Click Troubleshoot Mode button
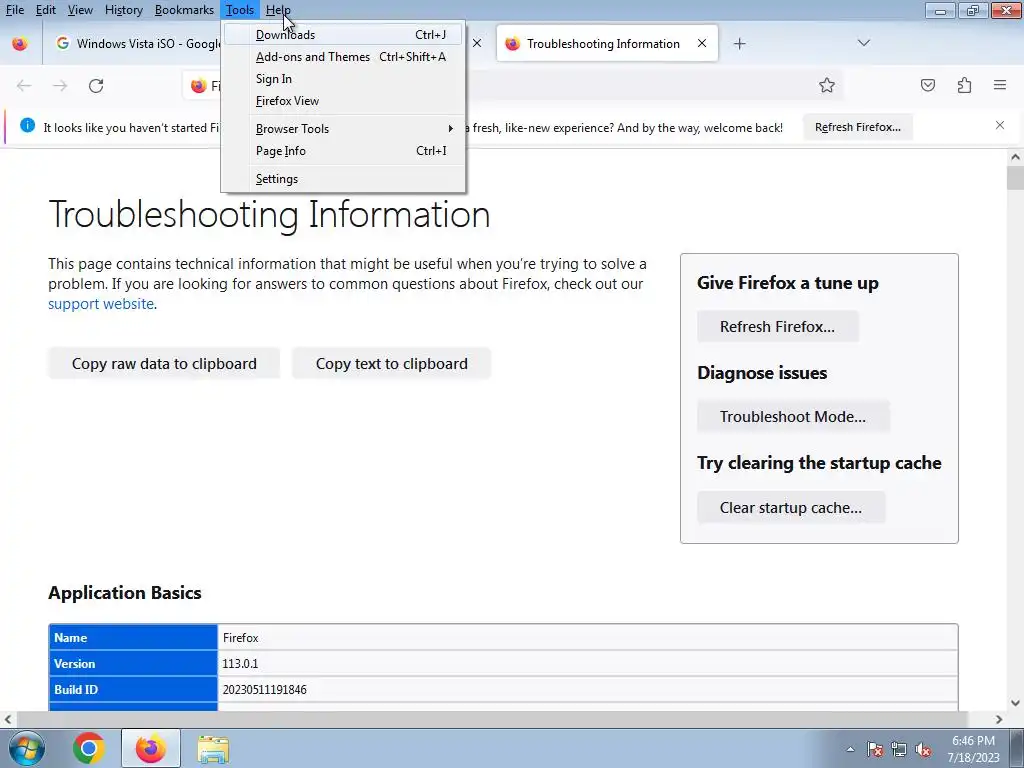 click(793, 417)
